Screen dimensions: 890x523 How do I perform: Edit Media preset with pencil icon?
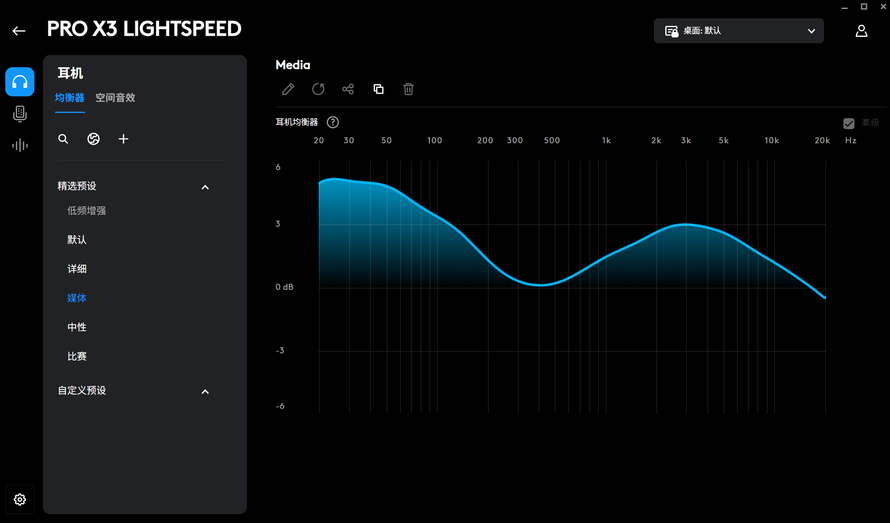(288, 89)
